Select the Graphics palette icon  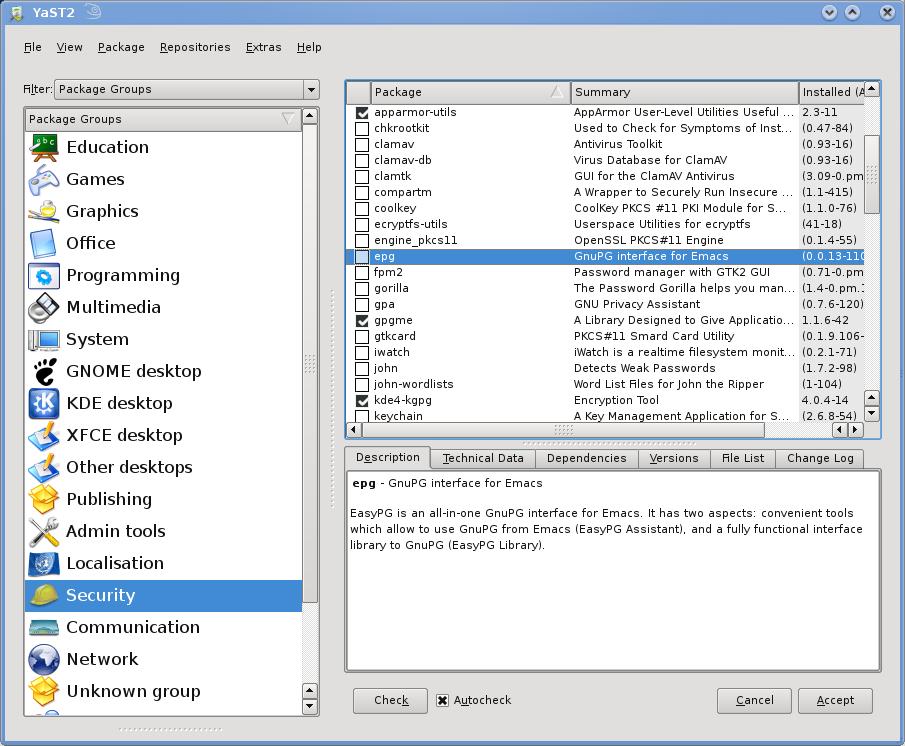[x=44, y=211]
